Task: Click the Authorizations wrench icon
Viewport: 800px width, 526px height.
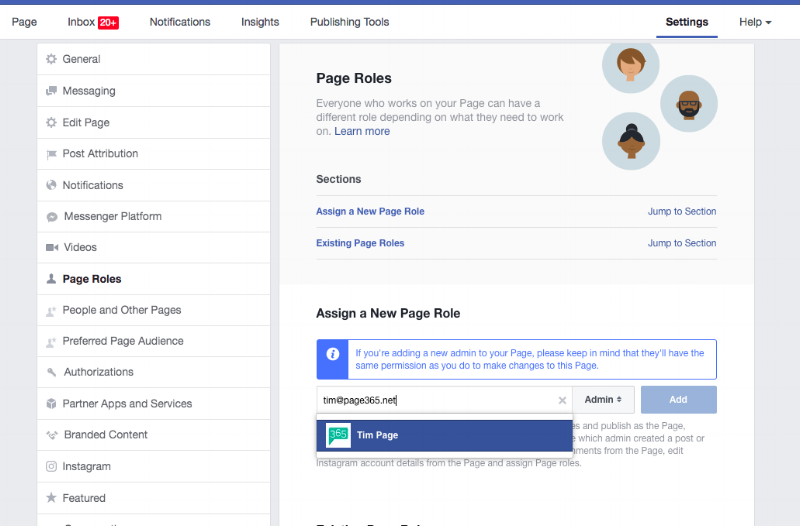Action: (x=52, y=372)
